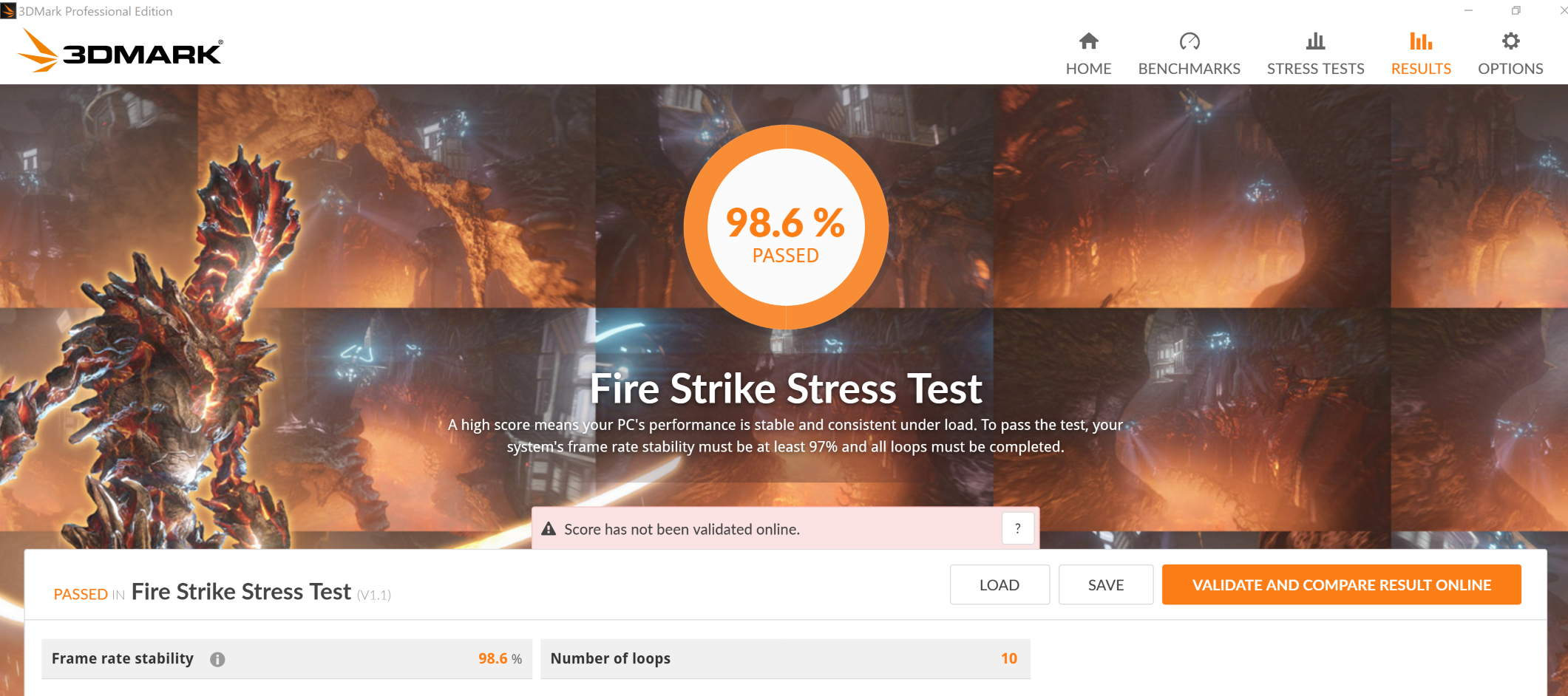Select the OPTIONS tab label
The width and height of the screenshot is (1568, 696).
point(1510,69)
